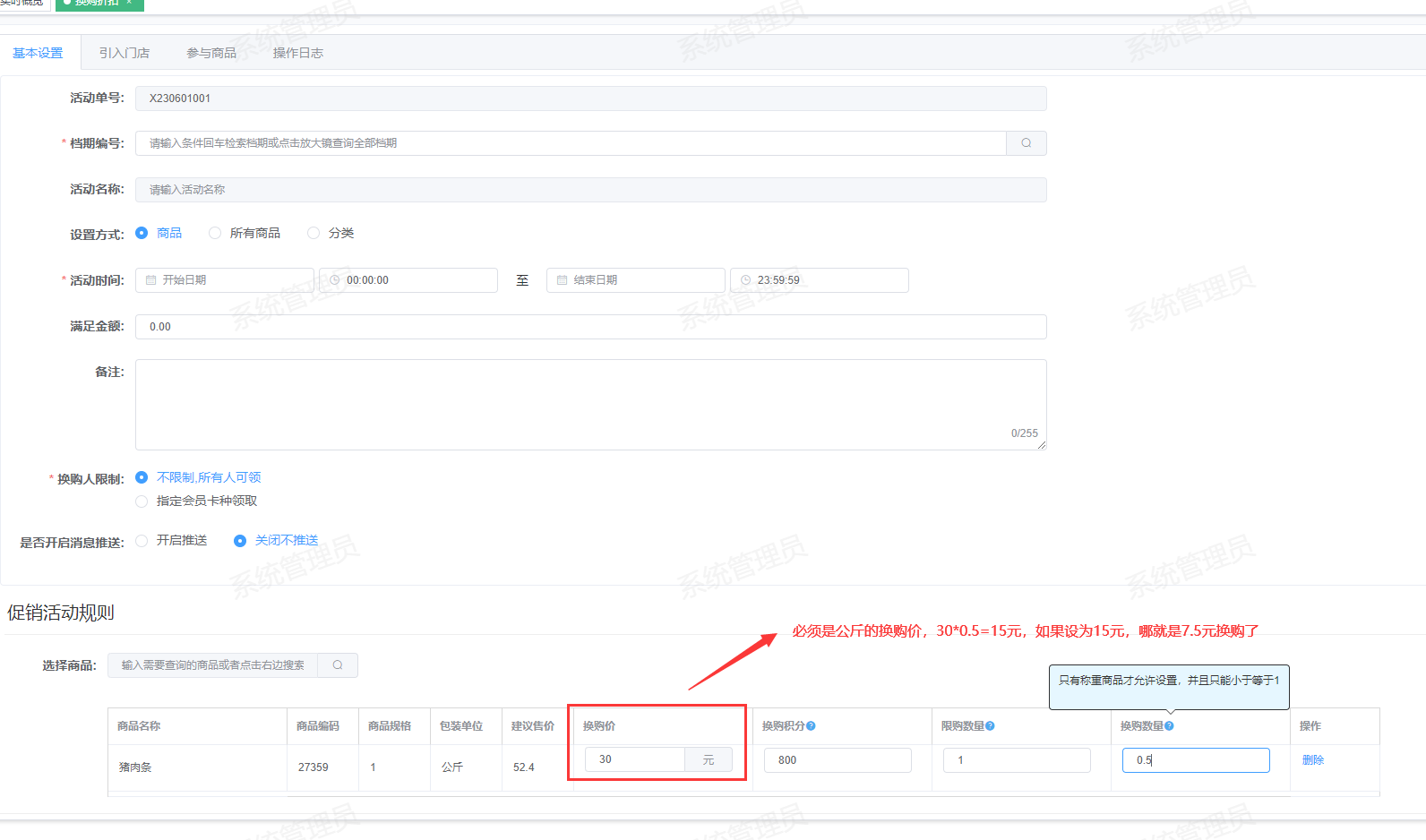
Task: View the 操作日志 tab
Action: pyautogui.click(x=298, y=53)
